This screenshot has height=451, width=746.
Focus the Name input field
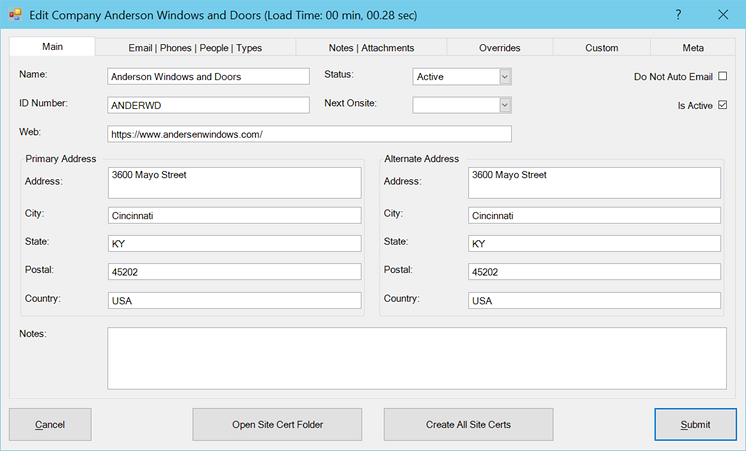click(x=208, y=77)
